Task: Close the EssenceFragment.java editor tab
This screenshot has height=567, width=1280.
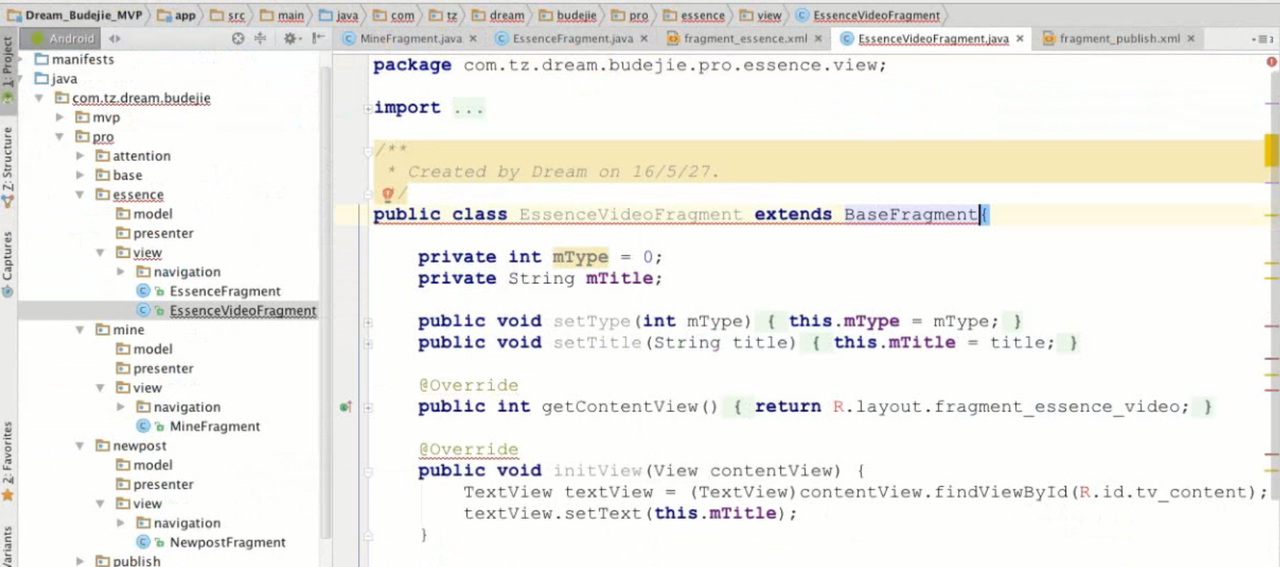Action: 644,39
